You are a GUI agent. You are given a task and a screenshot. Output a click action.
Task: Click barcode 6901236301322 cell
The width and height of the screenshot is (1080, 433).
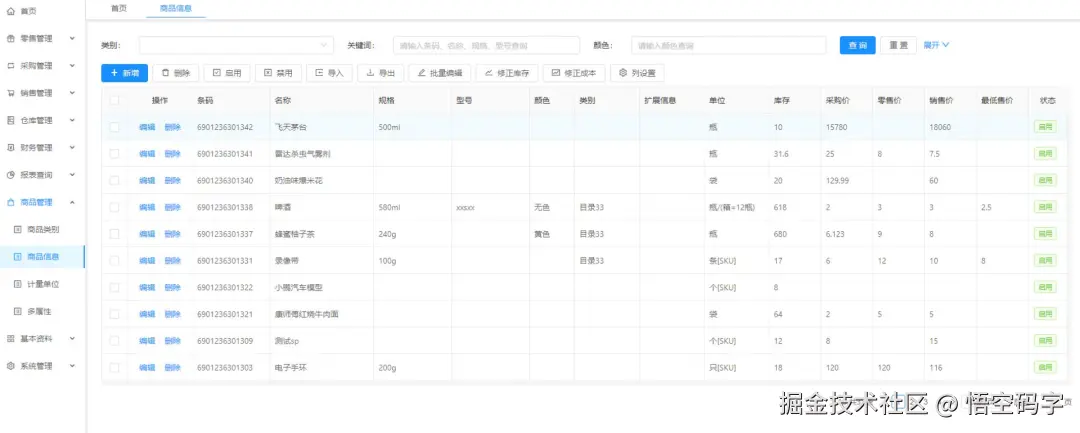tap(225, 288)
